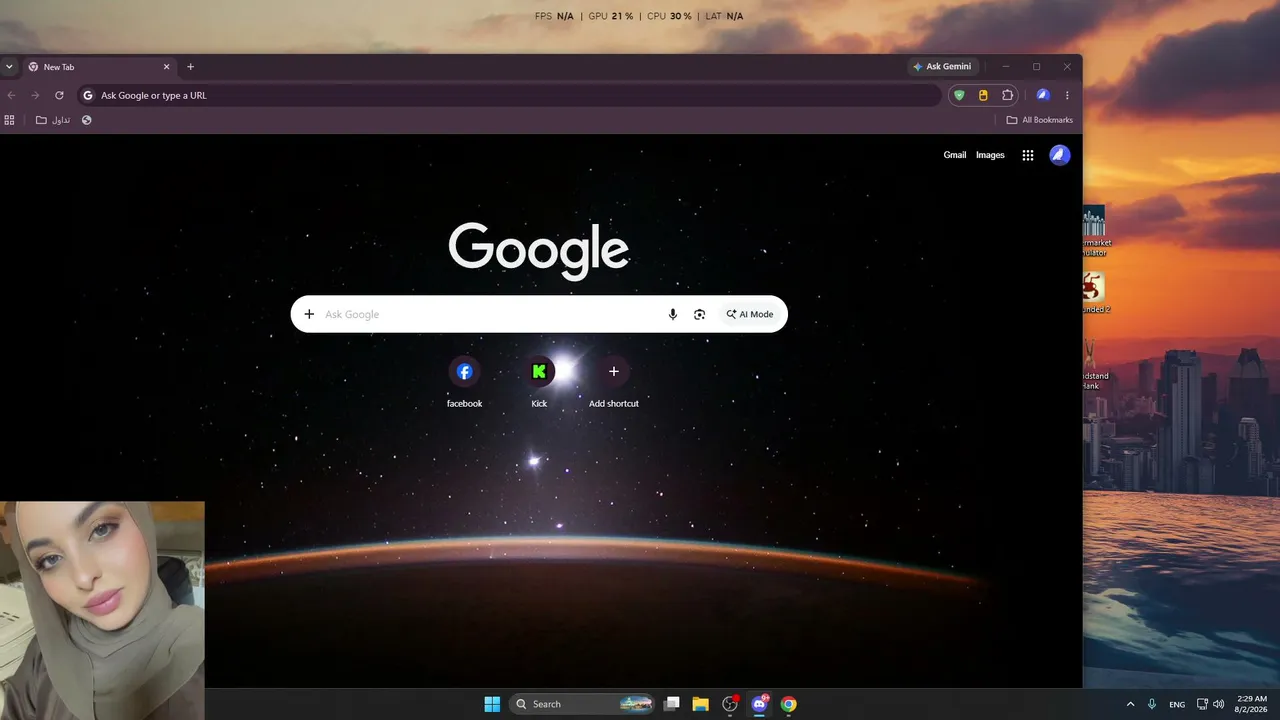1280x720 pixels.
Task: Open File Explorer from the taskbar
Action: pos(701,704)
